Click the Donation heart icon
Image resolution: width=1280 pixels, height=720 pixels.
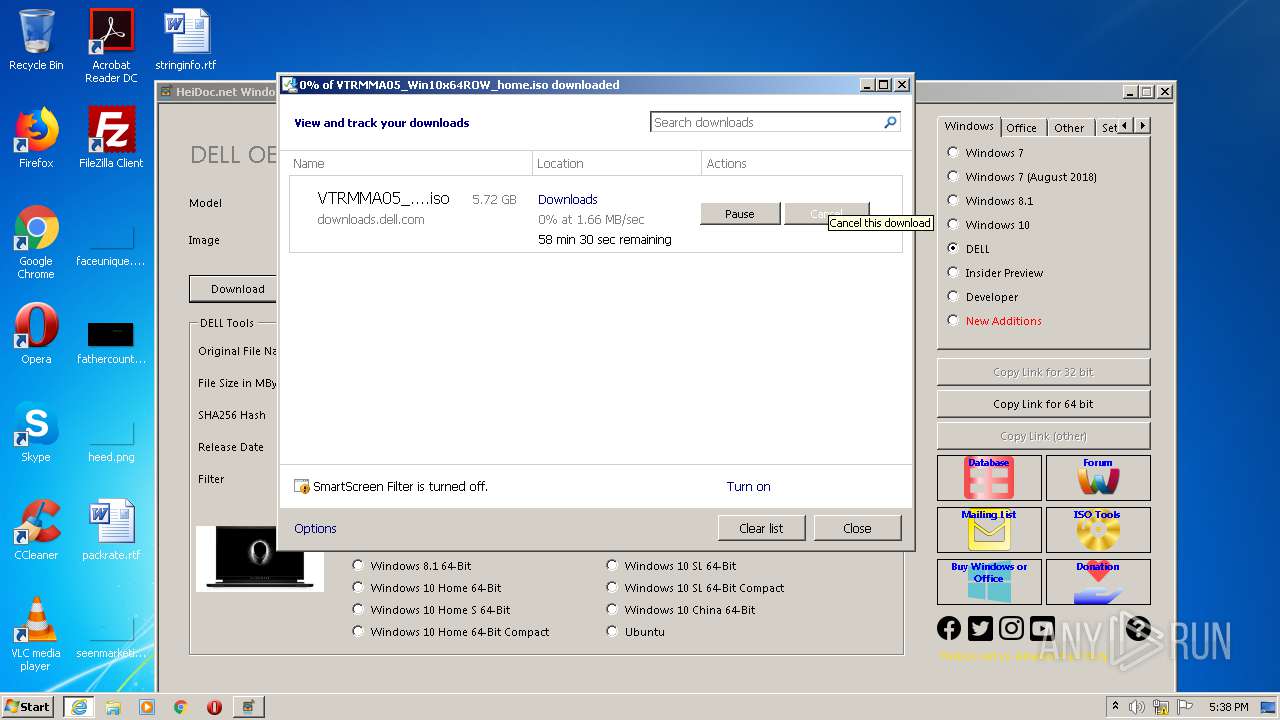[x=1098, y=582]
